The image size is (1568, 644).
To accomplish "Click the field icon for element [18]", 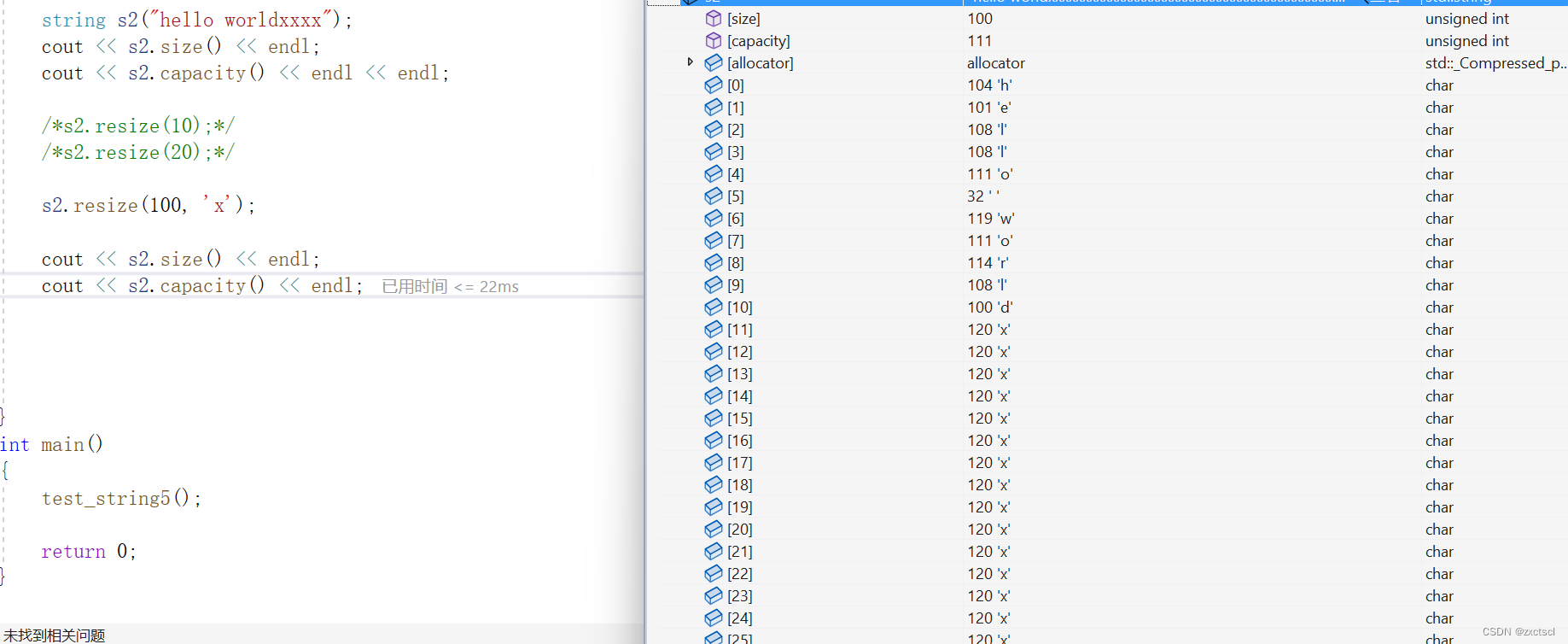I will pos(714,485).
